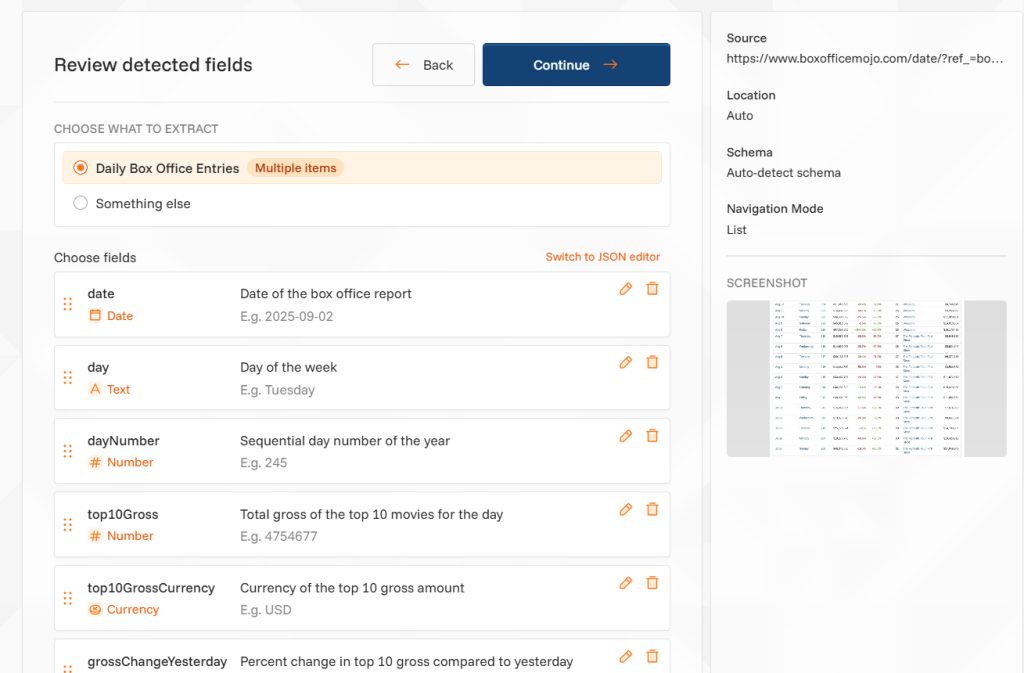Image resolution: width=1024 pixels, height=673 pixels.
Task: Click the Multiple items badge
Action: coord(295,168)
